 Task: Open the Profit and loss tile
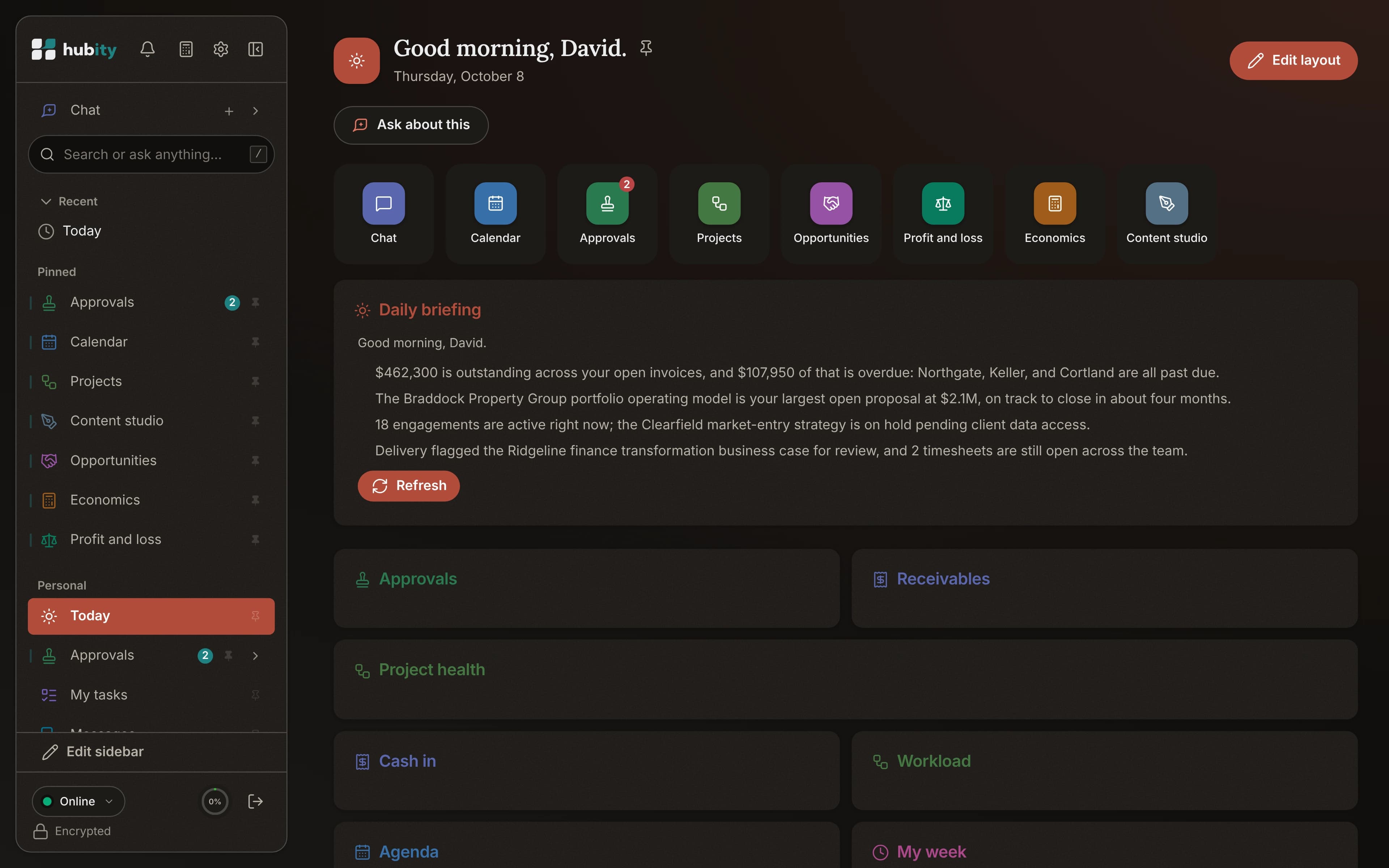tap(943, 213)
